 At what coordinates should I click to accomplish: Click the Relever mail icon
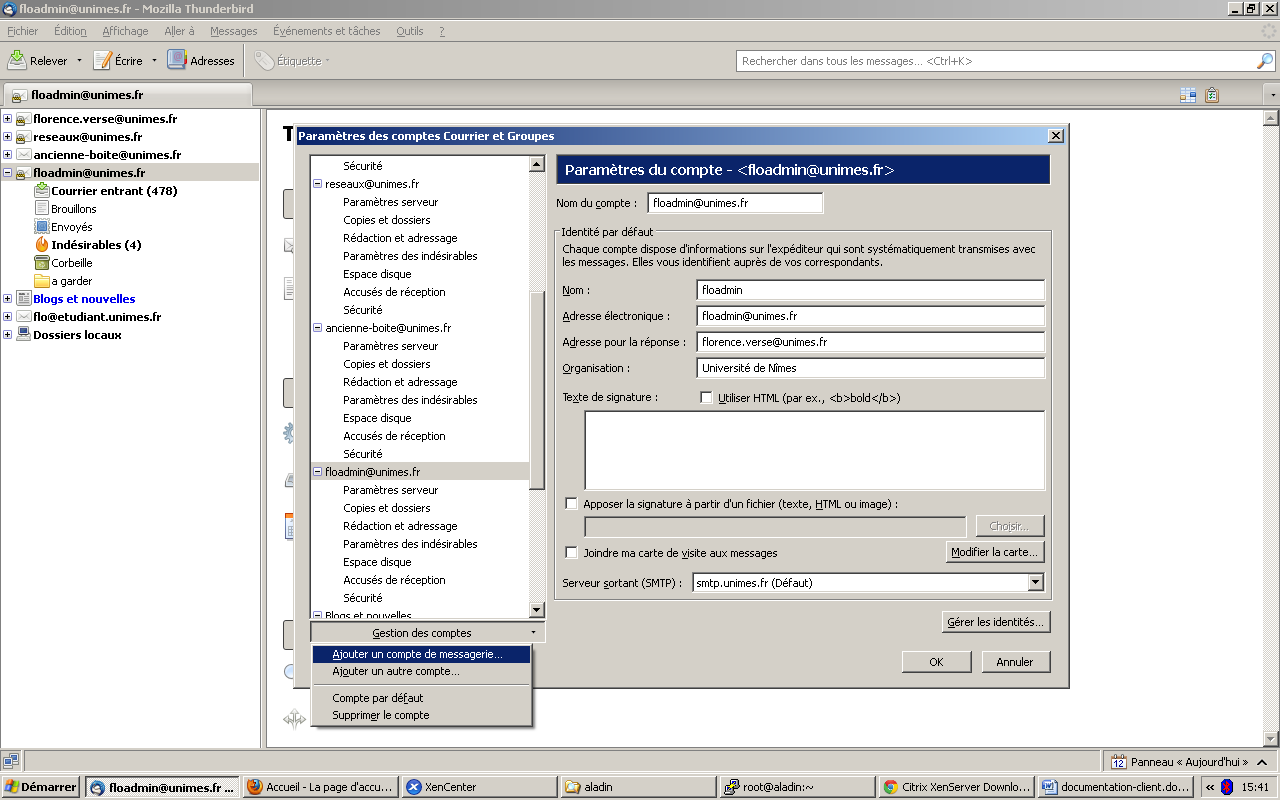(x=17, y=60)
